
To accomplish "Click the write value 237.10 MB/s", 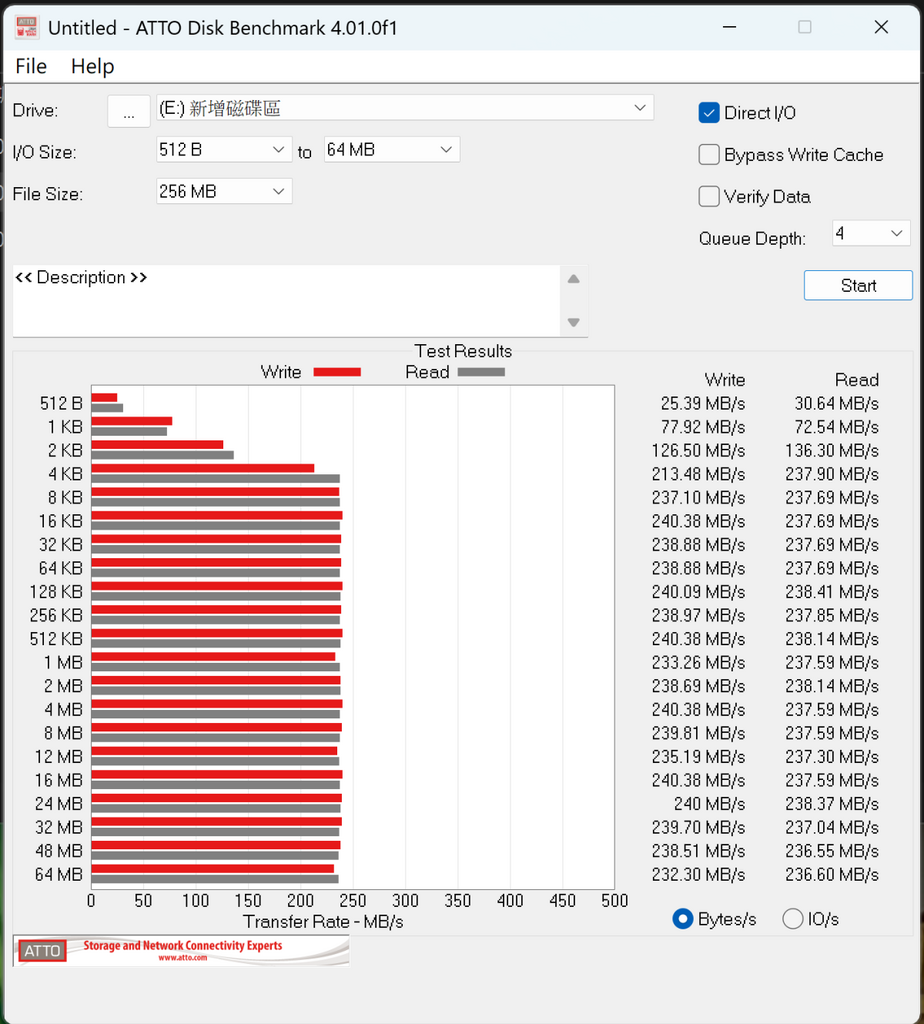I will click(698, 498).
